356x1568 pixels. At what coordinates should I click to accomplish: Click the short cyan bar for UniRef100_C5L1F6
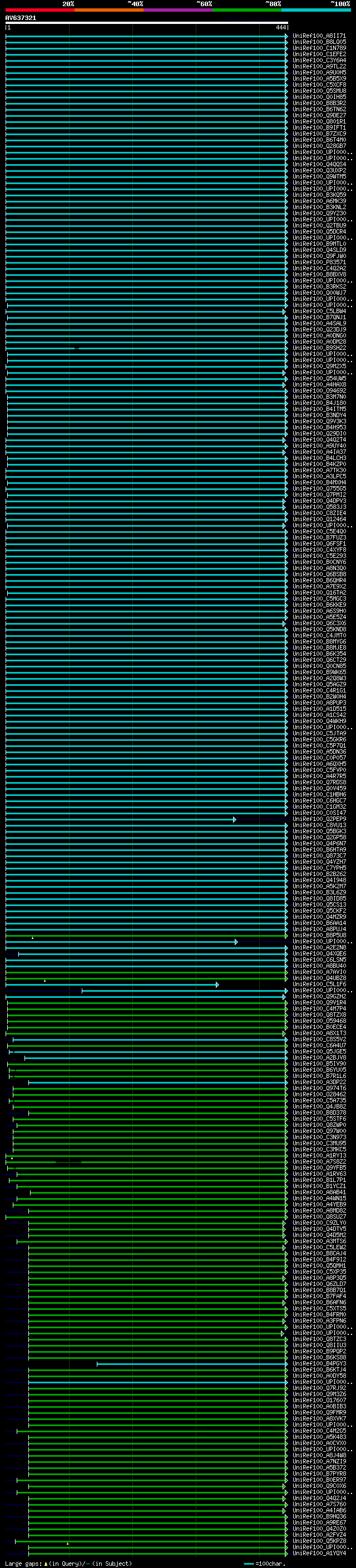pos(112,985)
